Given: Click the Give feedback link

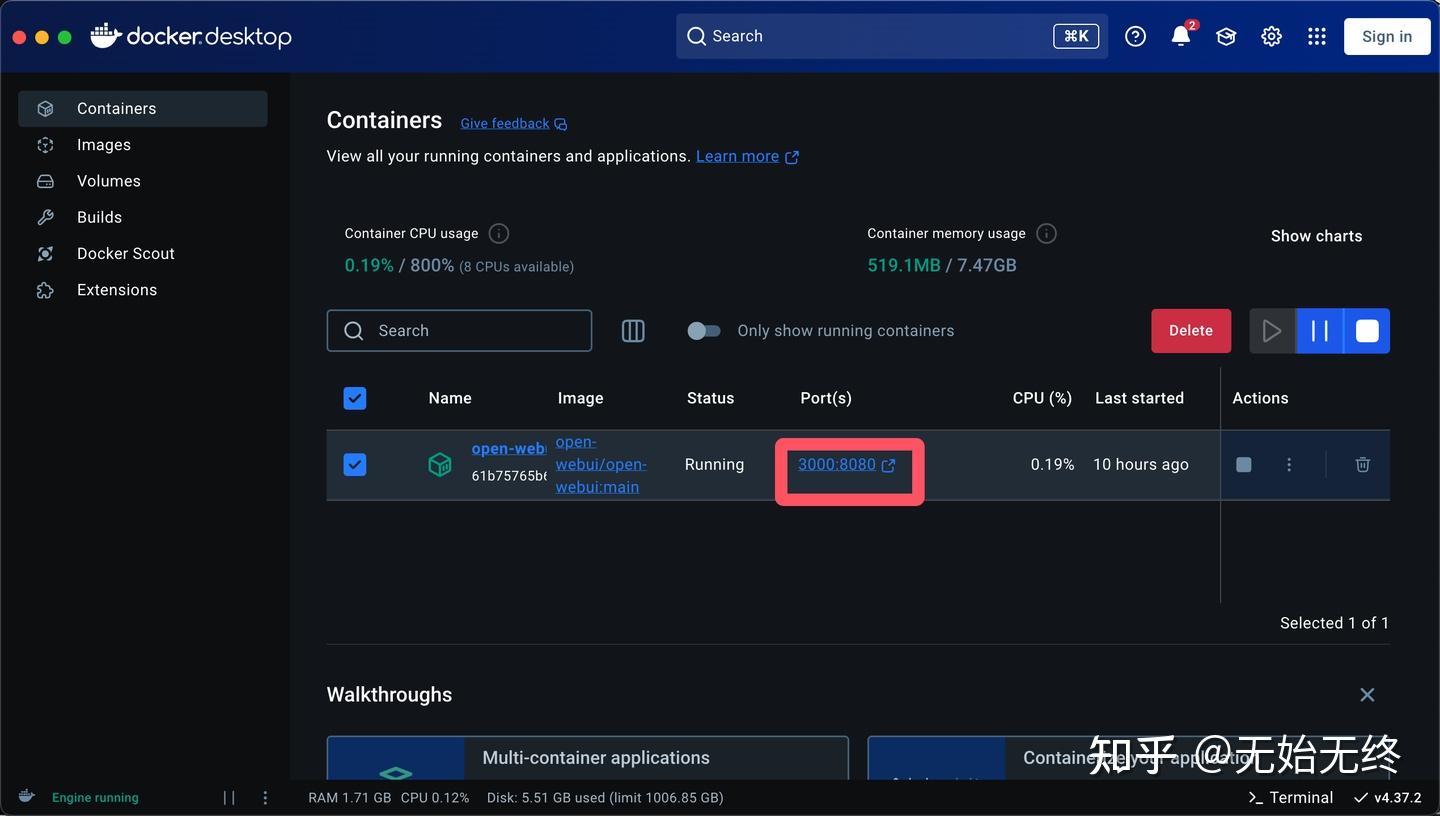Looking at the screenshot, I should coord(504,123).
